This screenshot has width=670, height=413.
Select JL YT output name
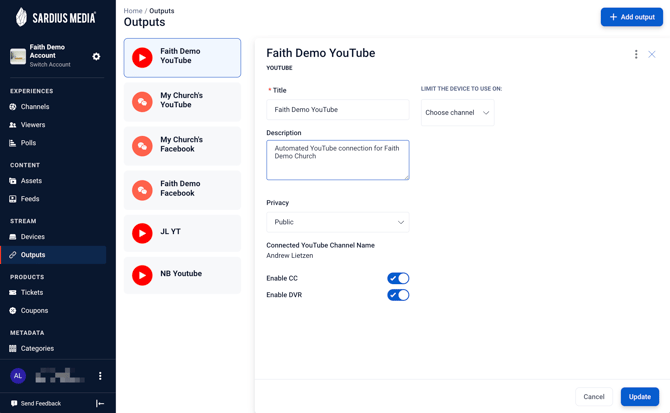tap(170, 231)
